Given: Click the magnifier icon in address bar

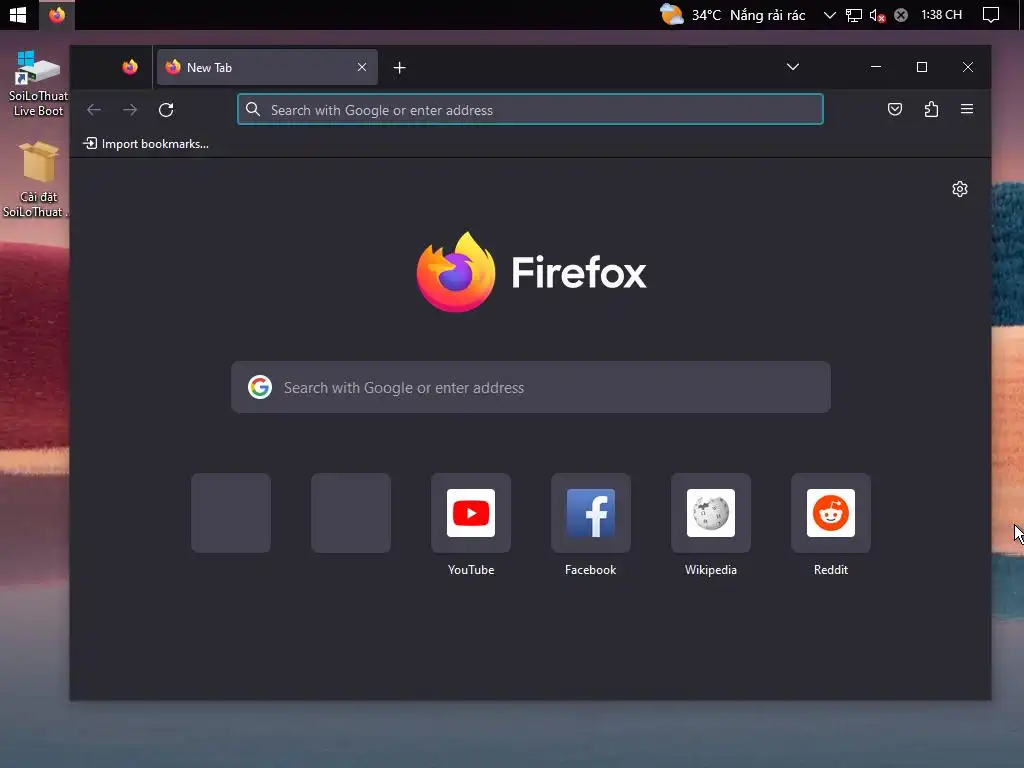Looking at the screenshot, I should tap(253, 109).
